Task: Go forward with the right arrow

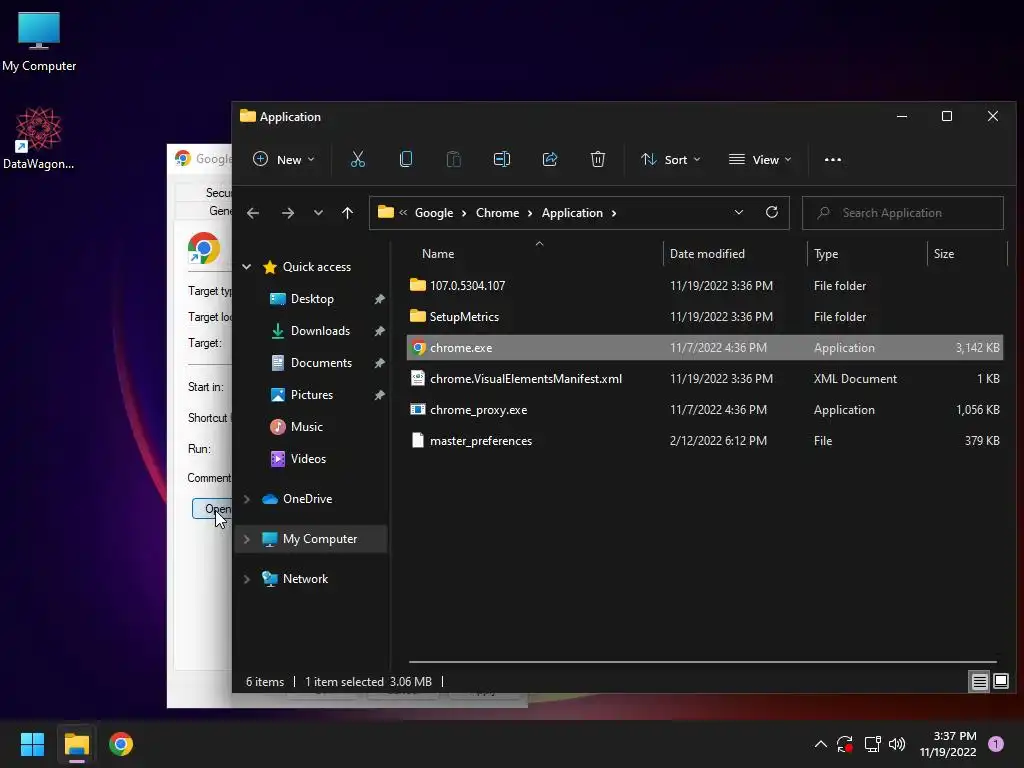Action: point(287,213)
